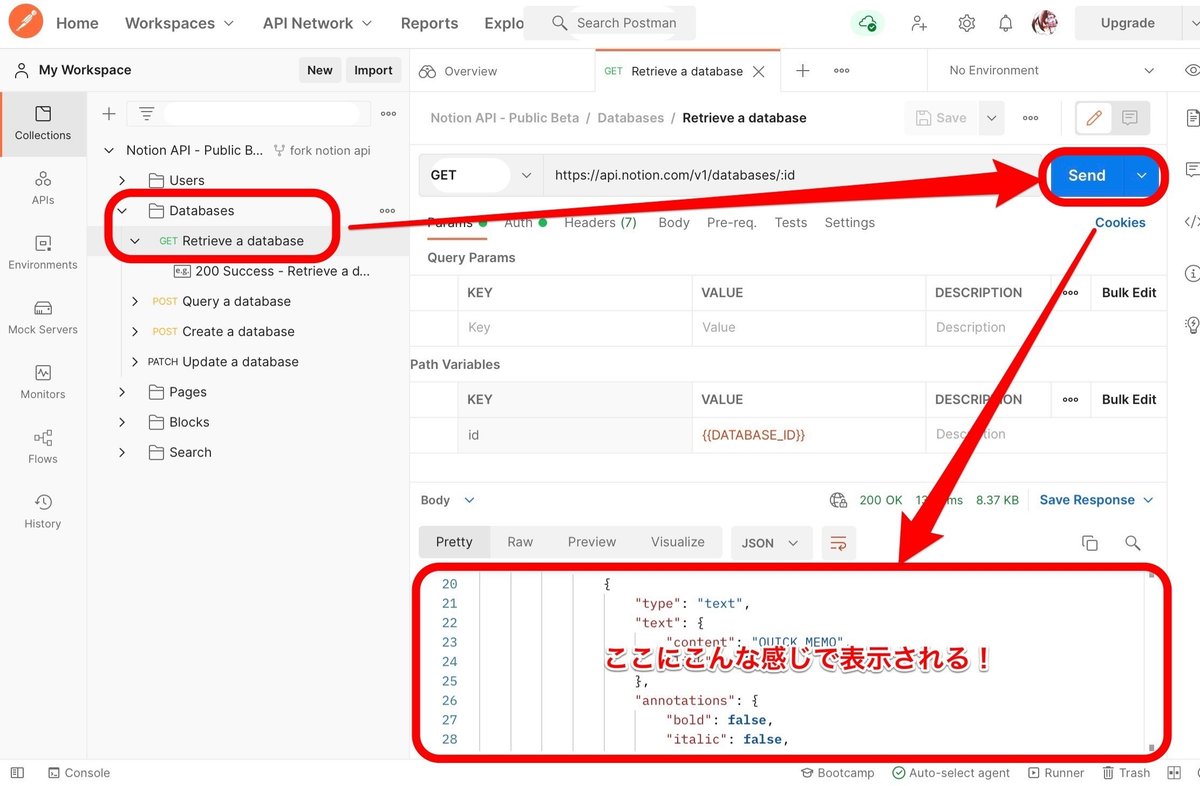Open the Pre-req. tab
The image size is (1200, 786).
coord(732,223)
